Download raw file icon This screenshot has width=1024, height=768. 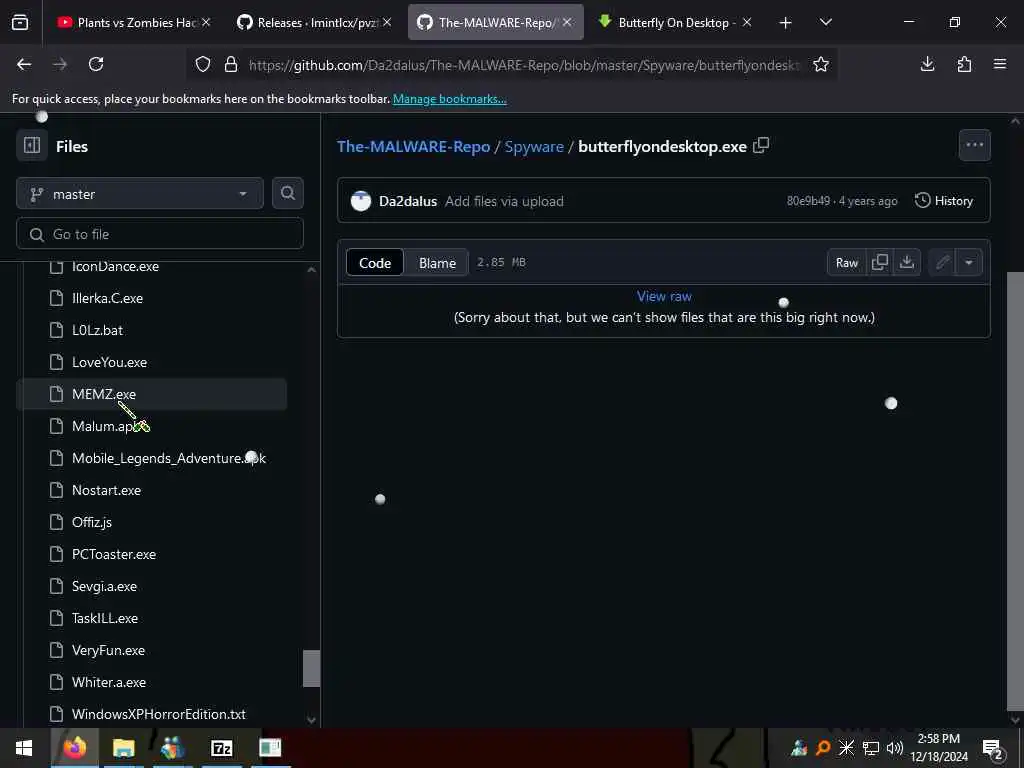pyautogui.click(x=906, y=263)
